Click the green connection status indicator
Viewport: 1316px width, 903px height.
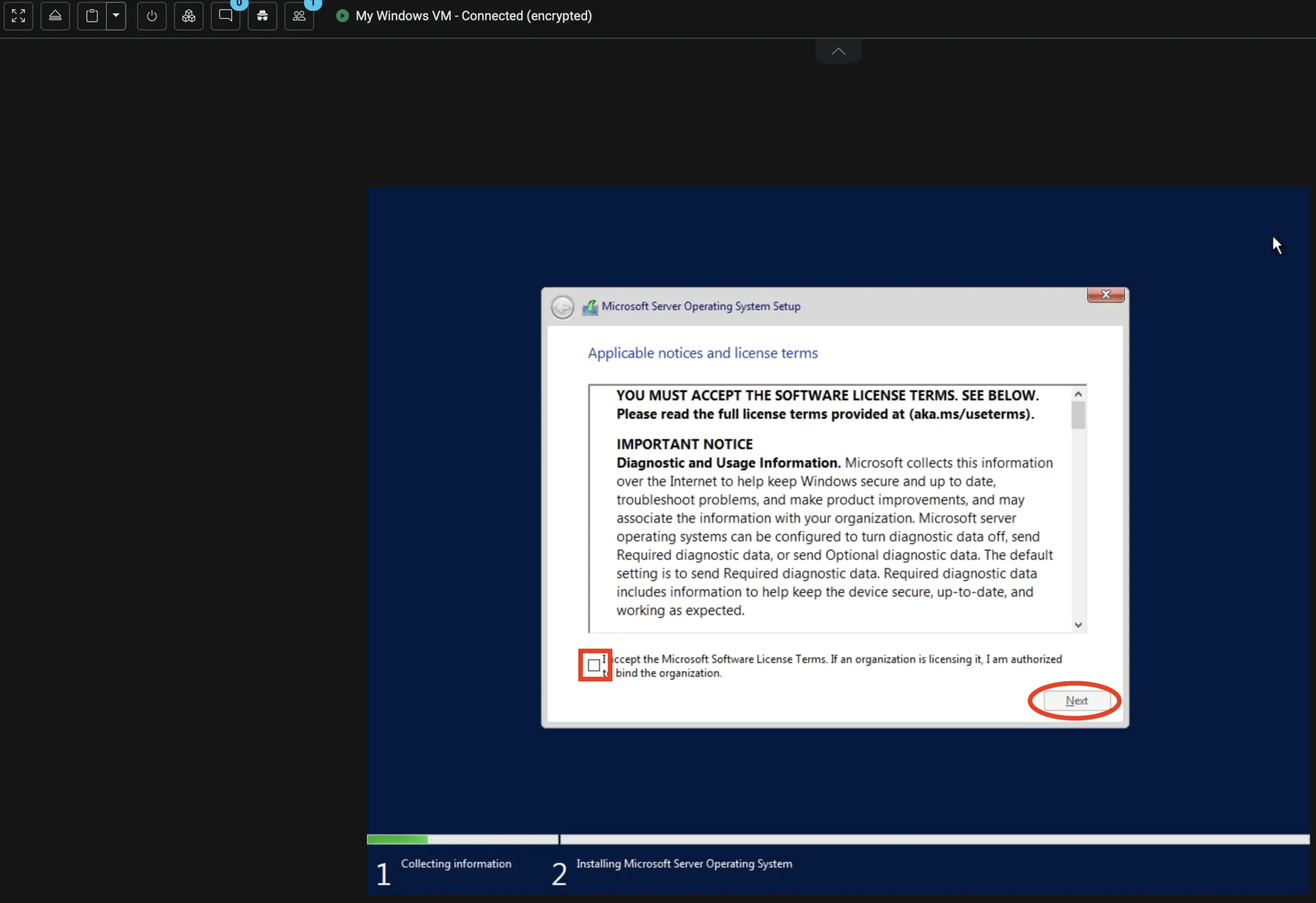342,16
